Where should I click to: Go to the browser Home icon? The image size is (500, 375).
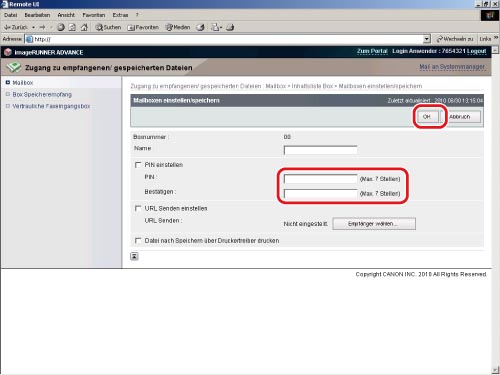point(84,27)
